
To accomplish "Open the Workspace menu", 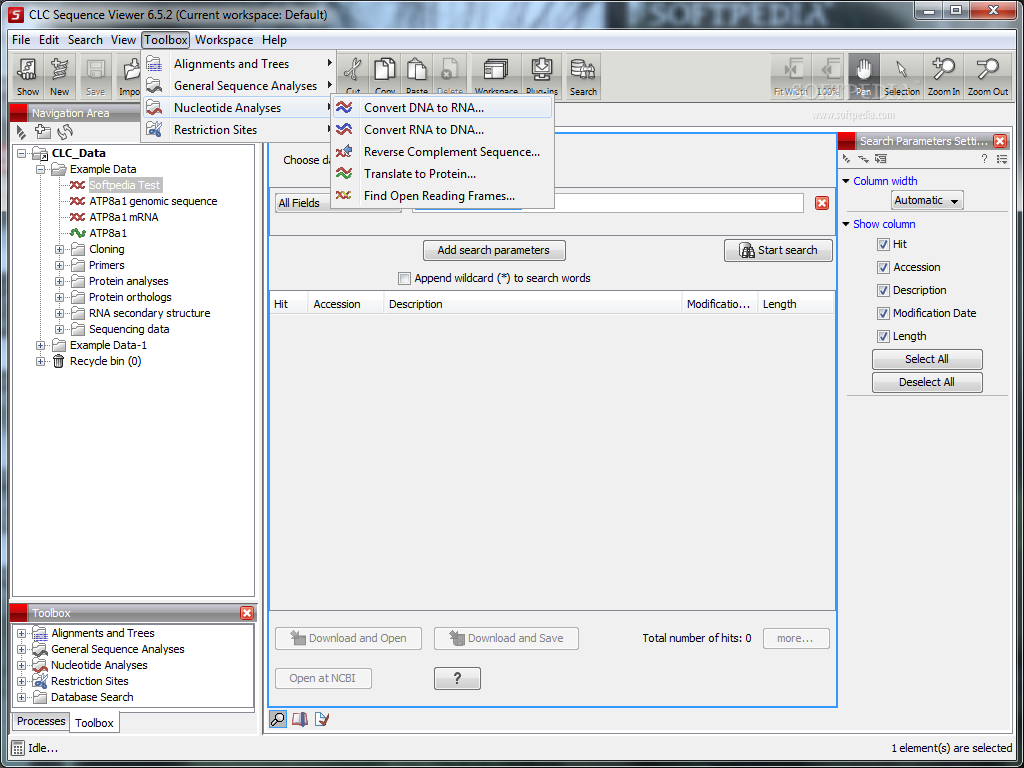I will tap(224, 40).
